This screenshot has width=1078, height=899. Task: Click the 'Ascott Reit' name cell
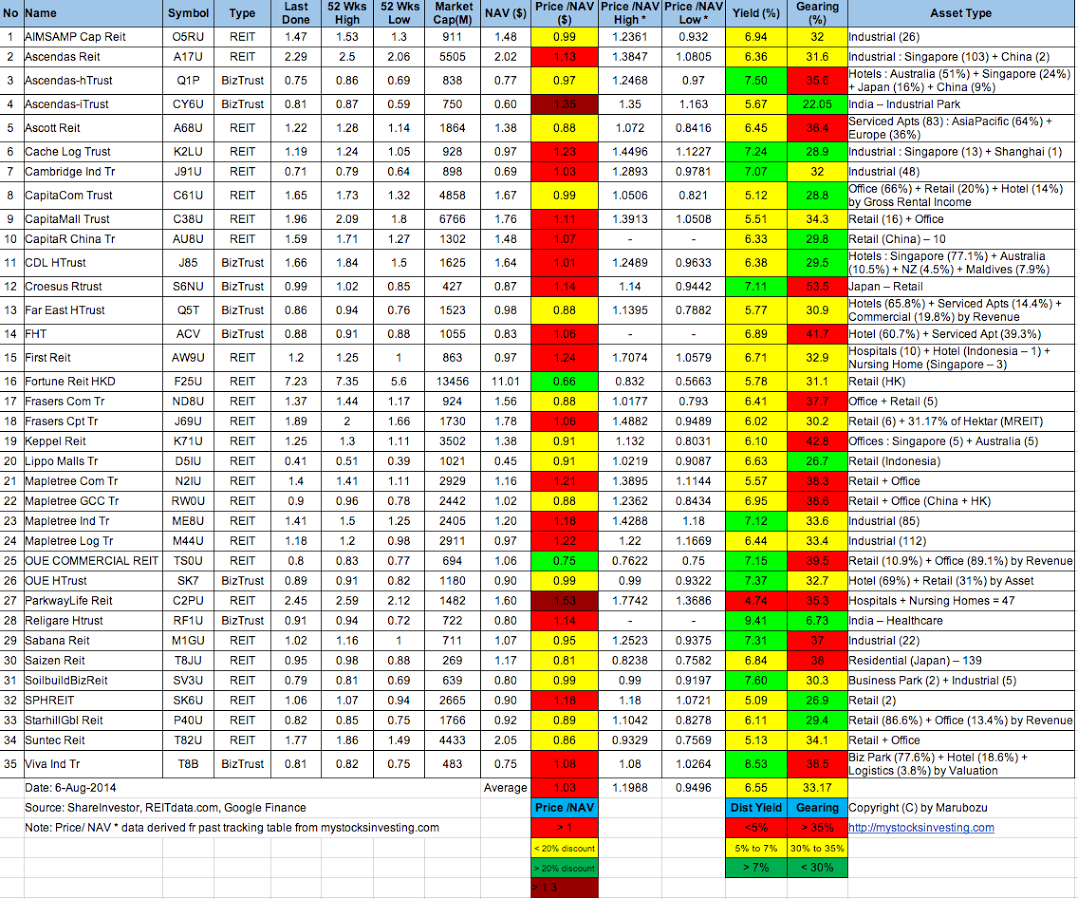[92, 128]
